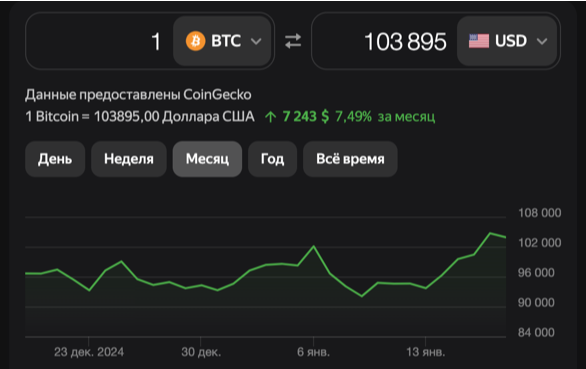586x369 pixels.
Task: Click the chart peak near 6 янв.
Action: click(x=314, y=246)
